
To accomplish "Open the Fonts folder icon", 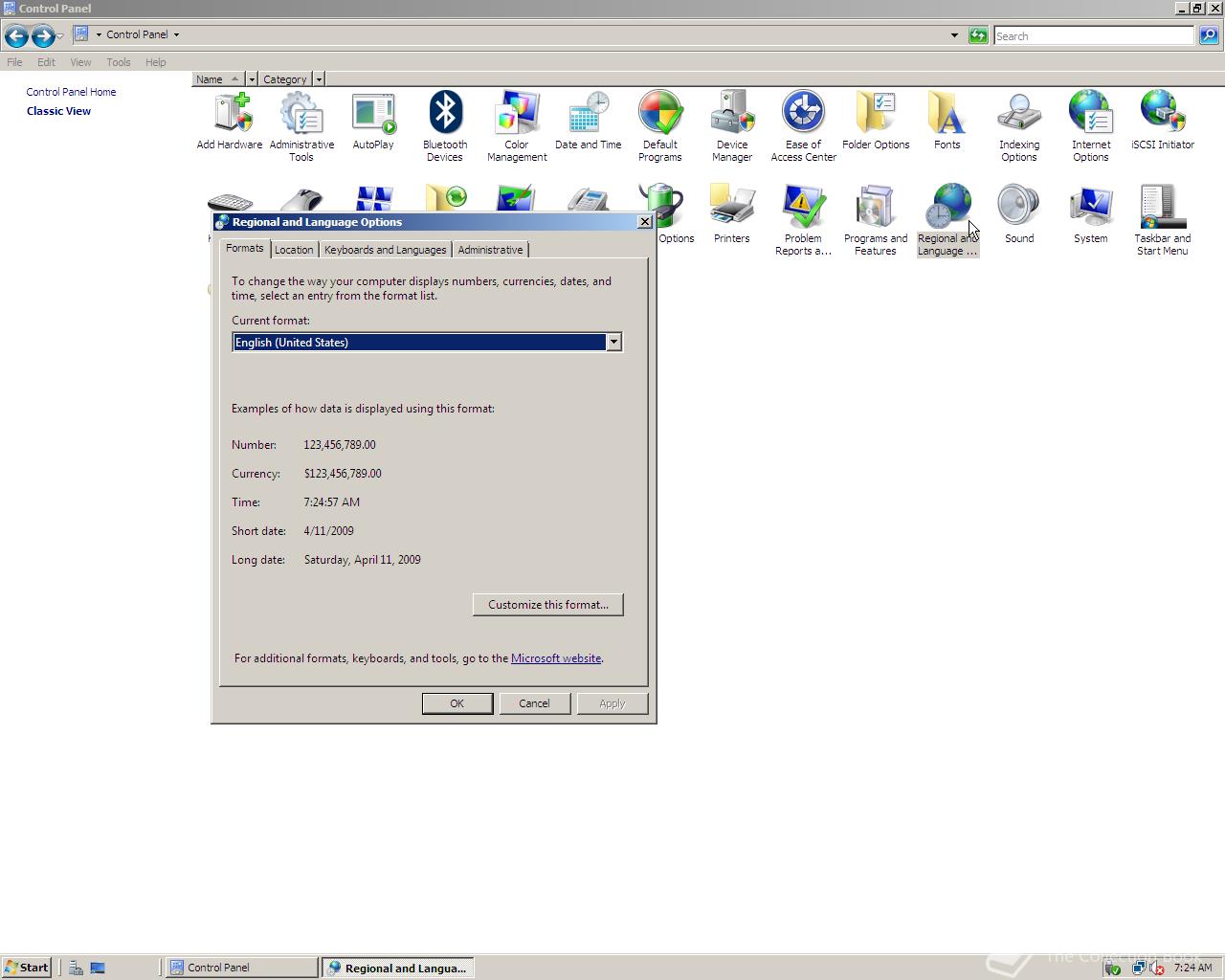I will click(947, 121).
